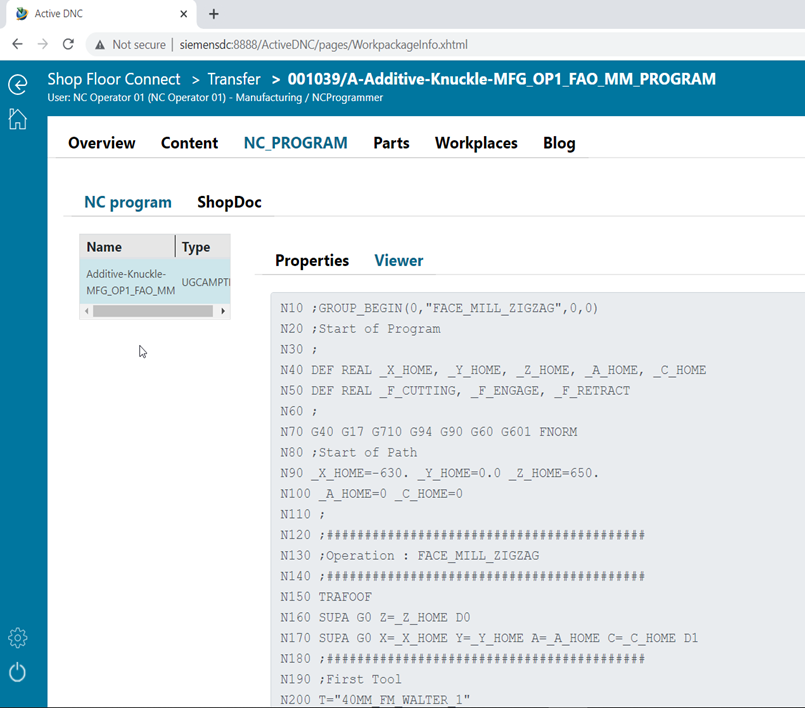Click the User NC Operator 01 info text
This screenshot has width=805, height=708.
click(x=215, y=98)
